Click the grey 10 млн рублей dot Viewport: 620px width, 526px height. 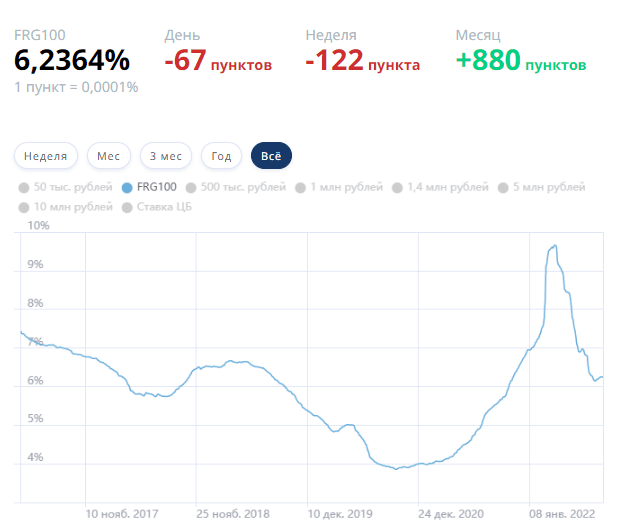click(24, 208)
